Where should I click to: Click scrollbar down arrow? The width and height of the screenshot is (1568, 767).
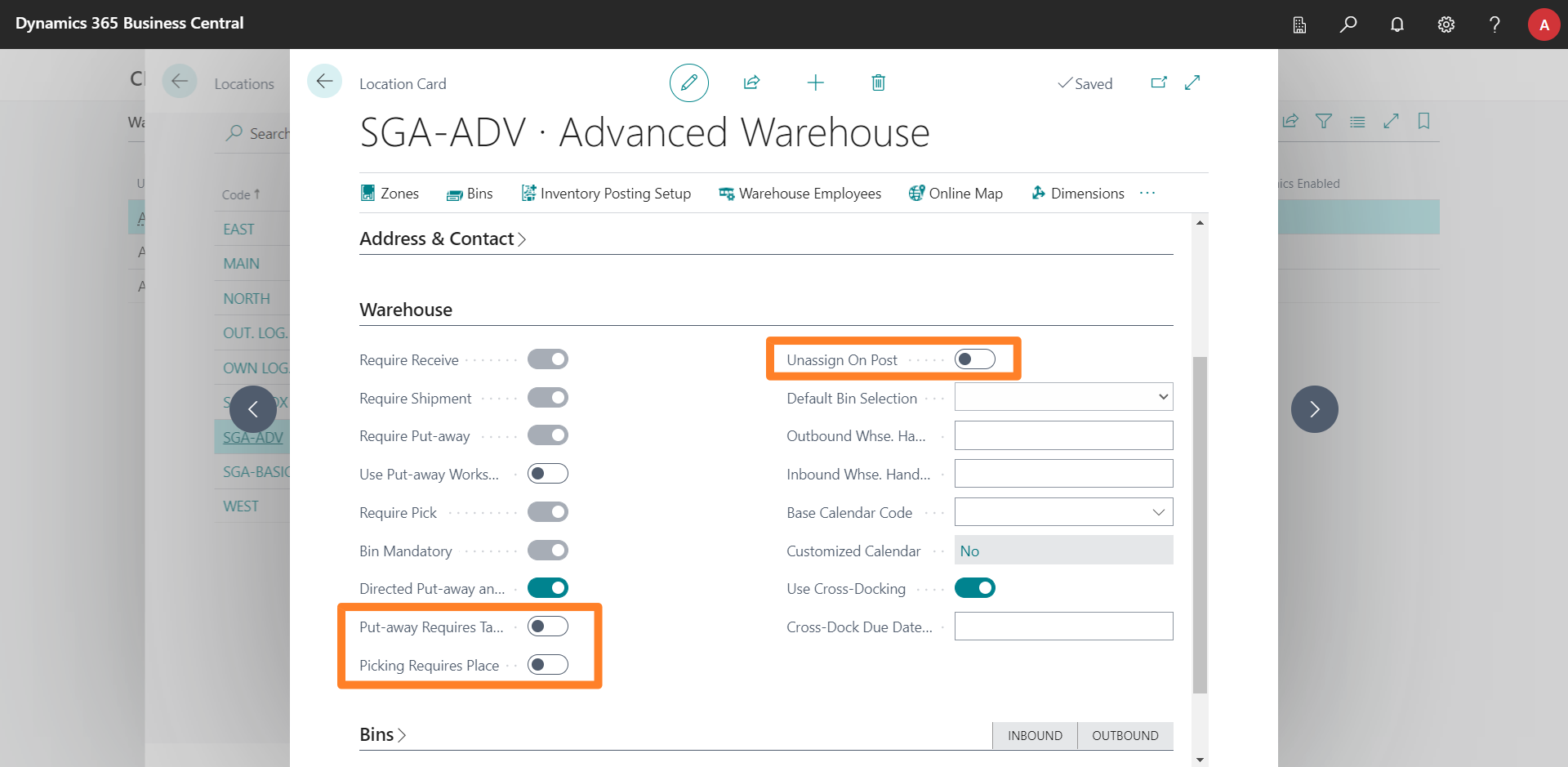(x=1200, y=760)
